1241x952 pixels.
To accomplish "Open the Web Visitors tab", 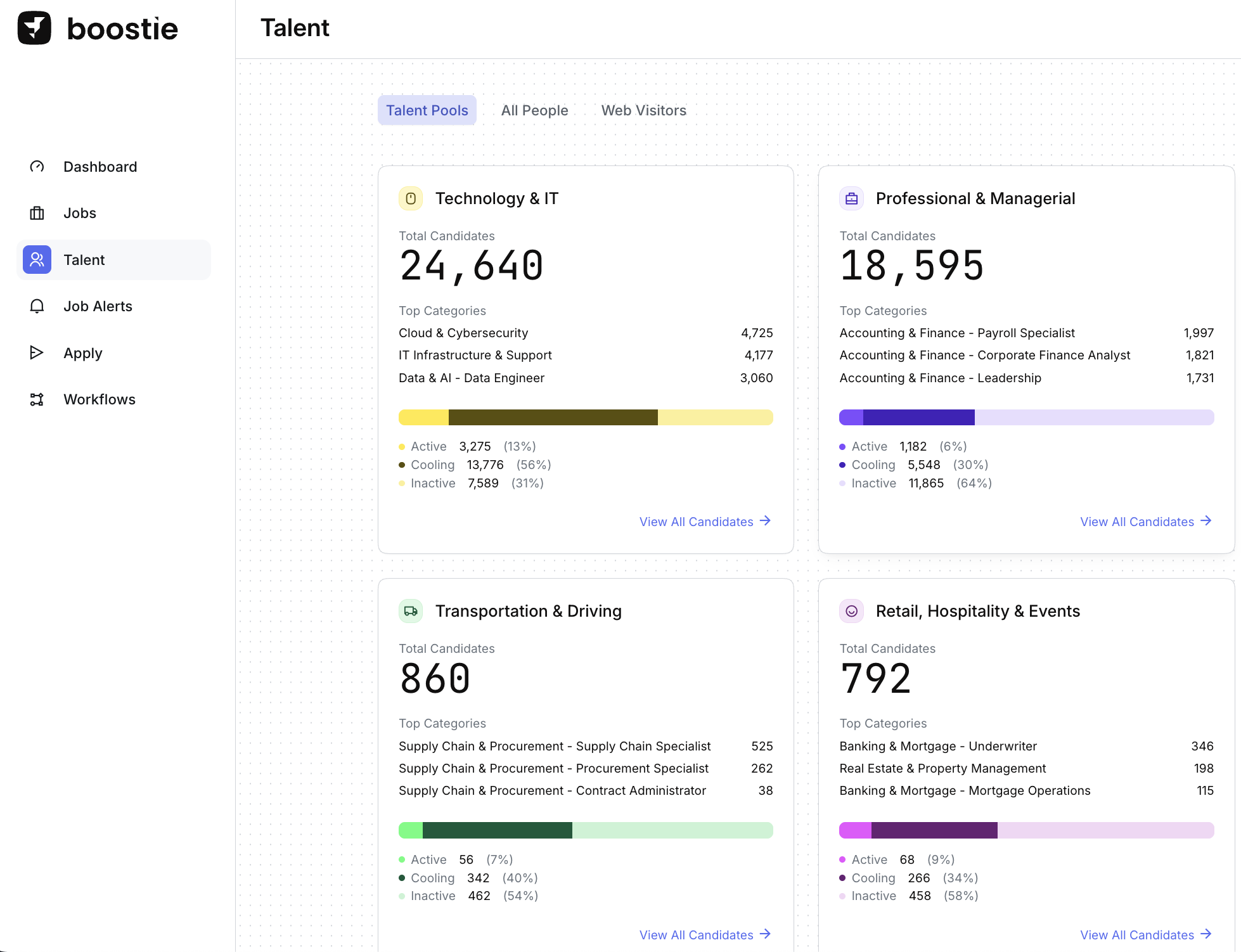I will [643, 110].
